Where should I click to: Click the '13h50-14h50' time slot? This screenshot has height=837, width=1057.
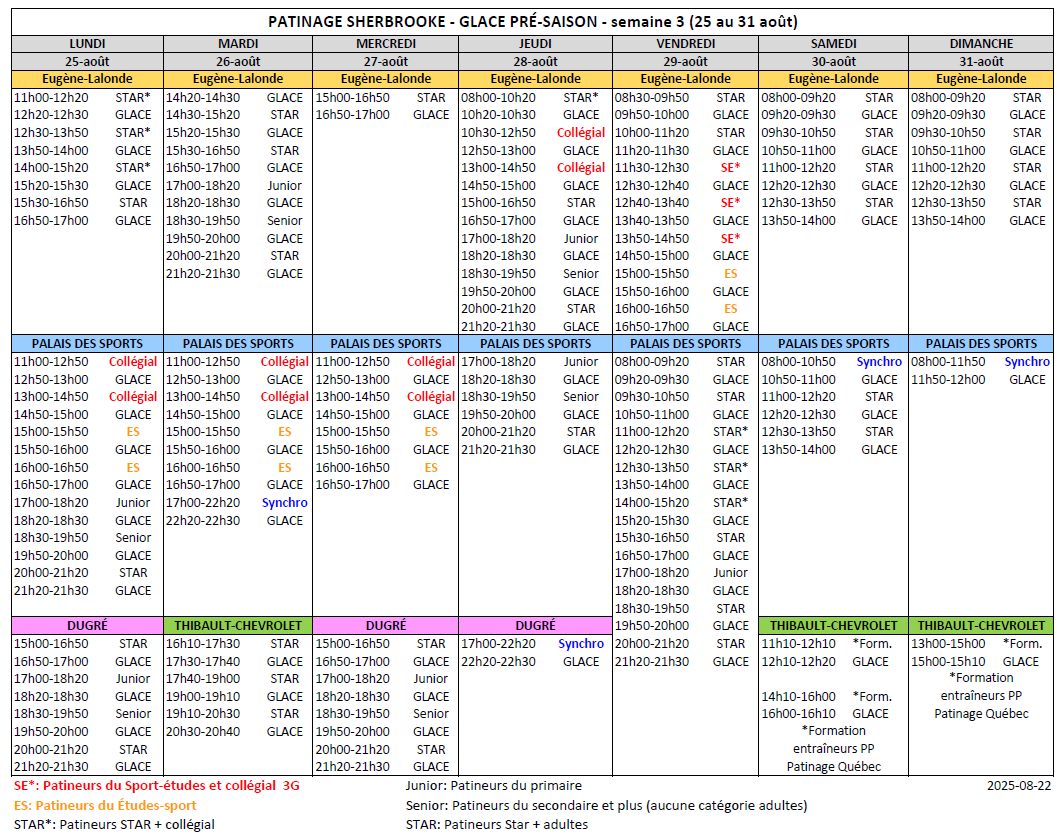(652, 239)
